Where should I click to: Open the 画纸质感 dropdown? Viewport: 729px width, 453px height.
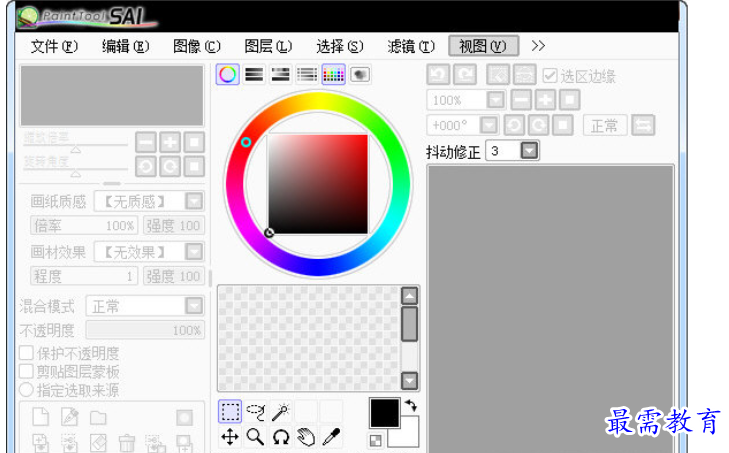(194, 201)
